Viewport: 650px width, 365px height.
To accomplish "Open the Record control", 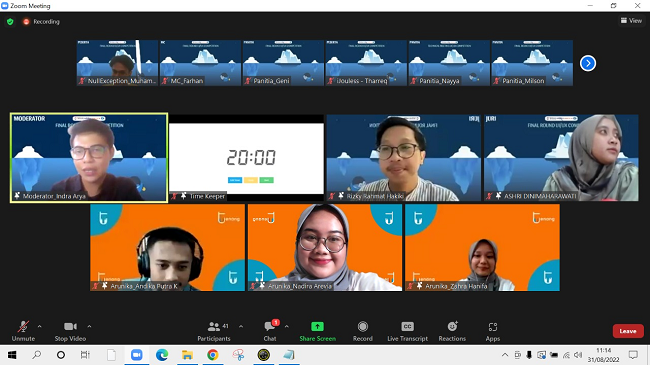I will [363, 331].
